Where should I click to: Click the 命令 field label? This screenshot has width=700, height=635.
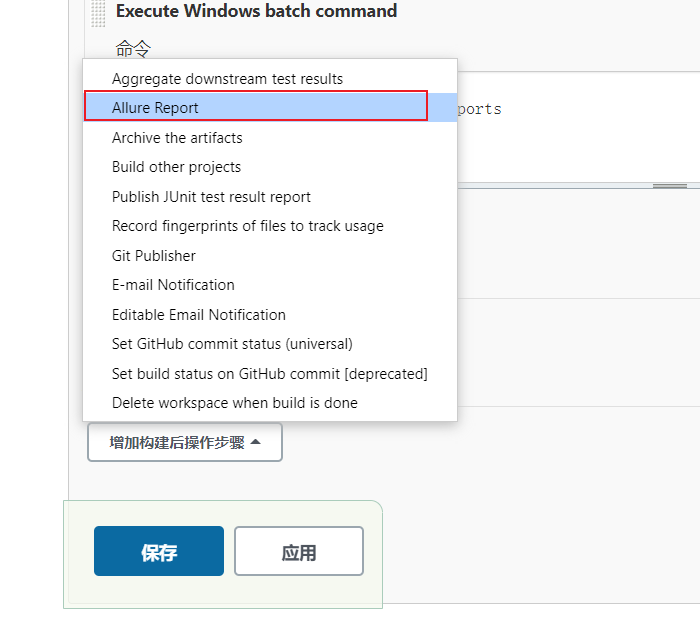pos(133,49)
